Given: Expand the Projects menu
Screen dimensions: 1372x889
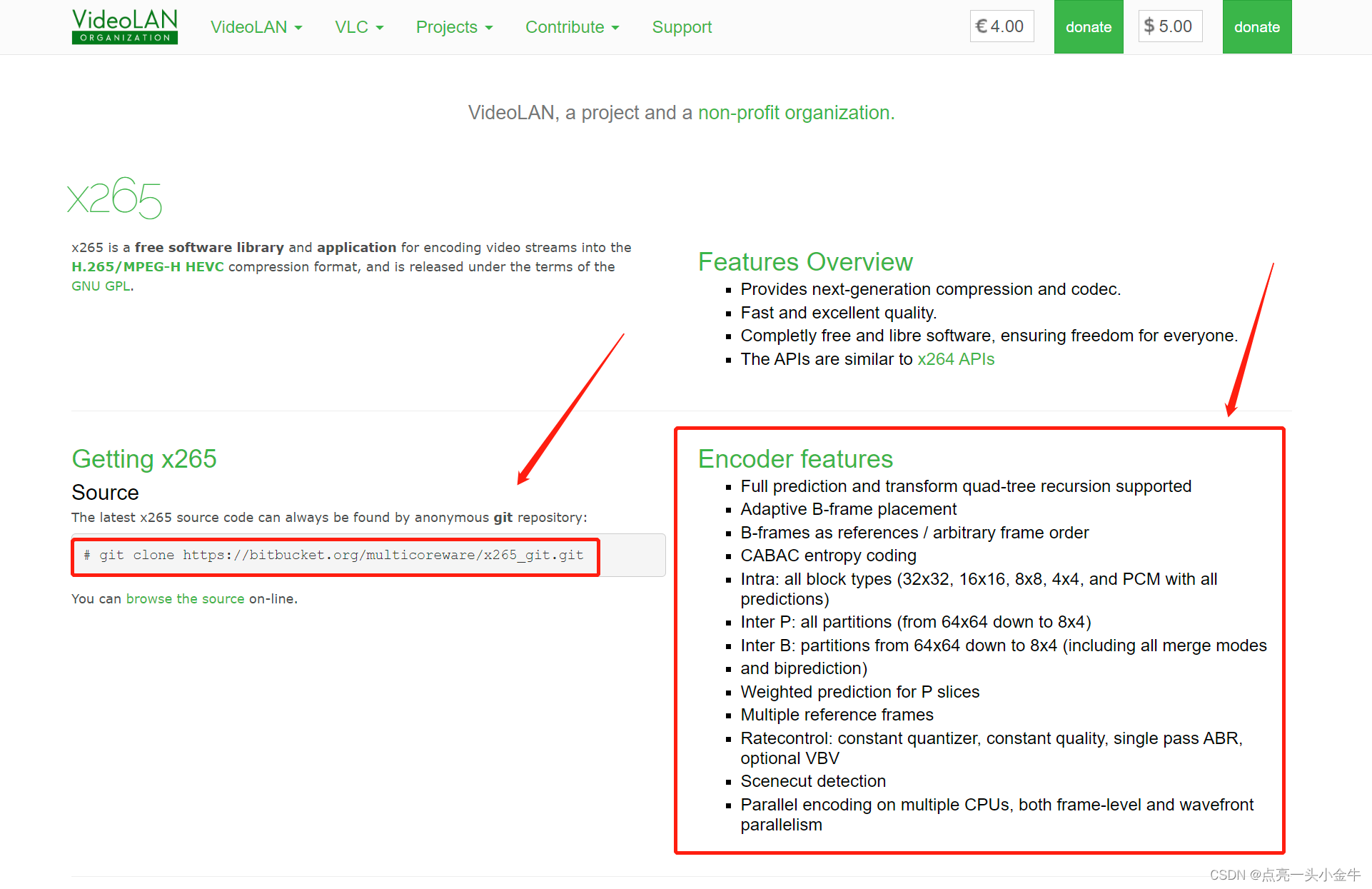Looking at the screenshot, I should coord(454,27).
